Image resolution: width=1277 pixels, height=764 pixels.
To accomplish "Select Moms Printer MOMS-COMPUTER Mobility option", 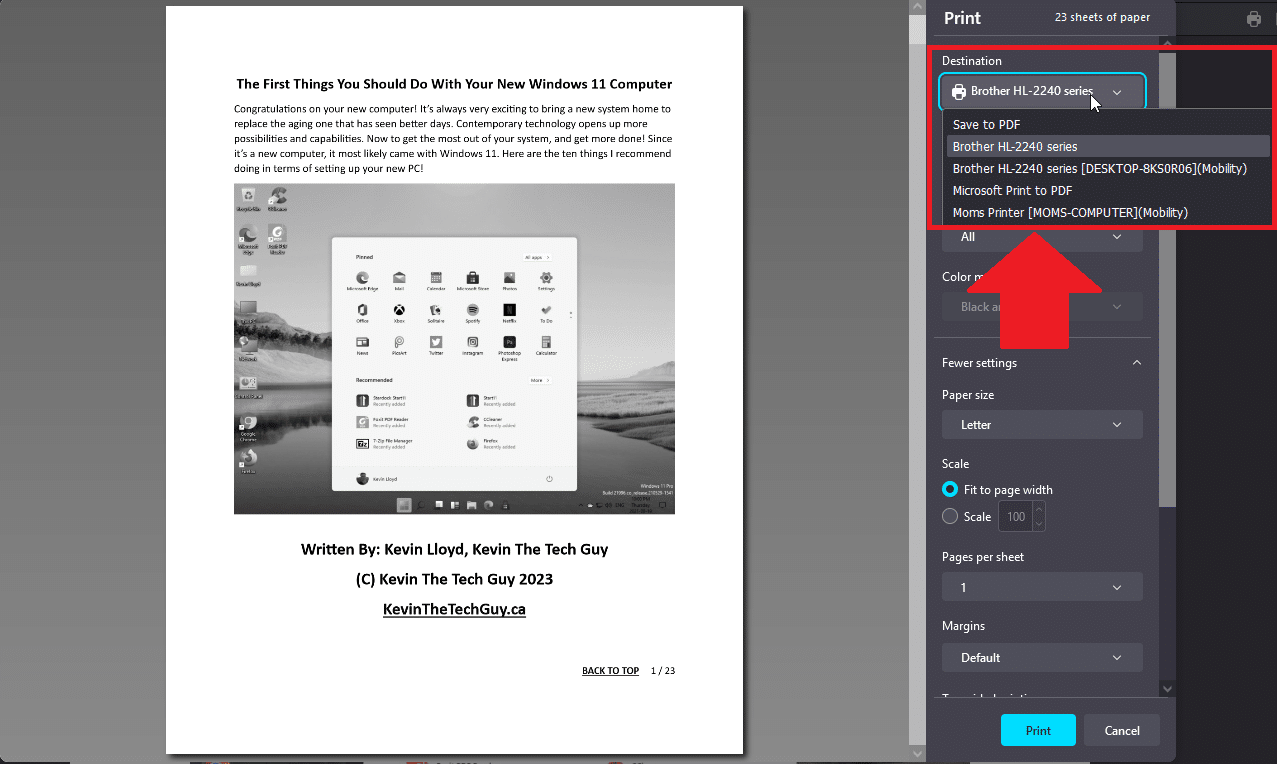I will click(1108, 213).
